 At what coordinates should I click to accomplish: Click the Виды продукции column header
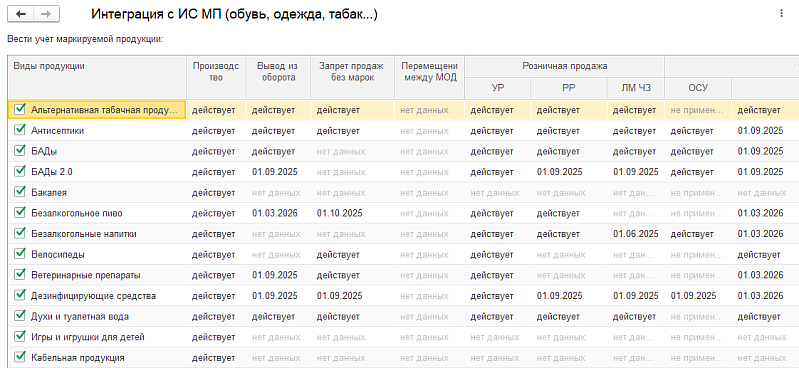click(97, 77)
